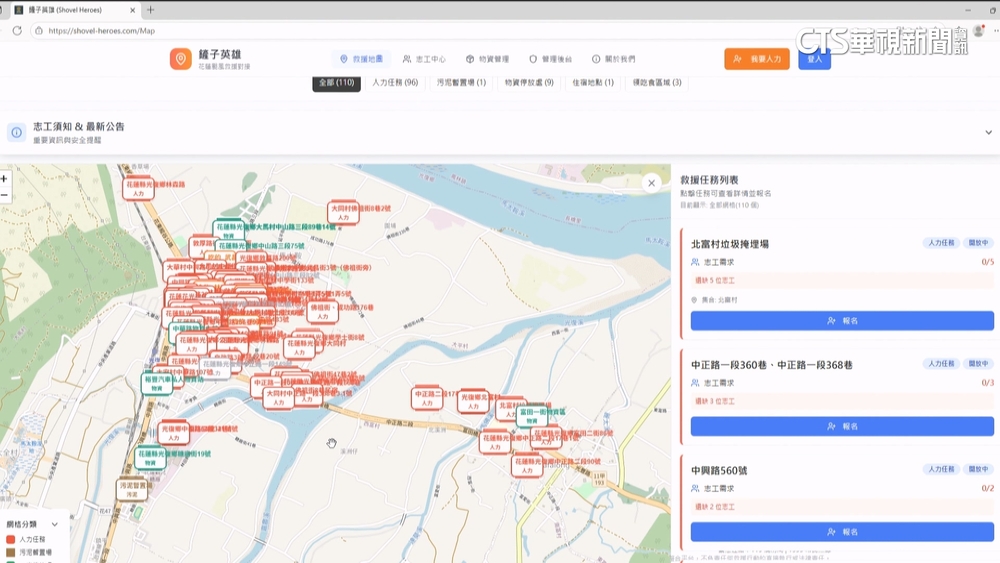Click the brown 污泥暫置場 legend swatch
The image size is (1000, 563).
pyautogui.click(x=10, y=552)
